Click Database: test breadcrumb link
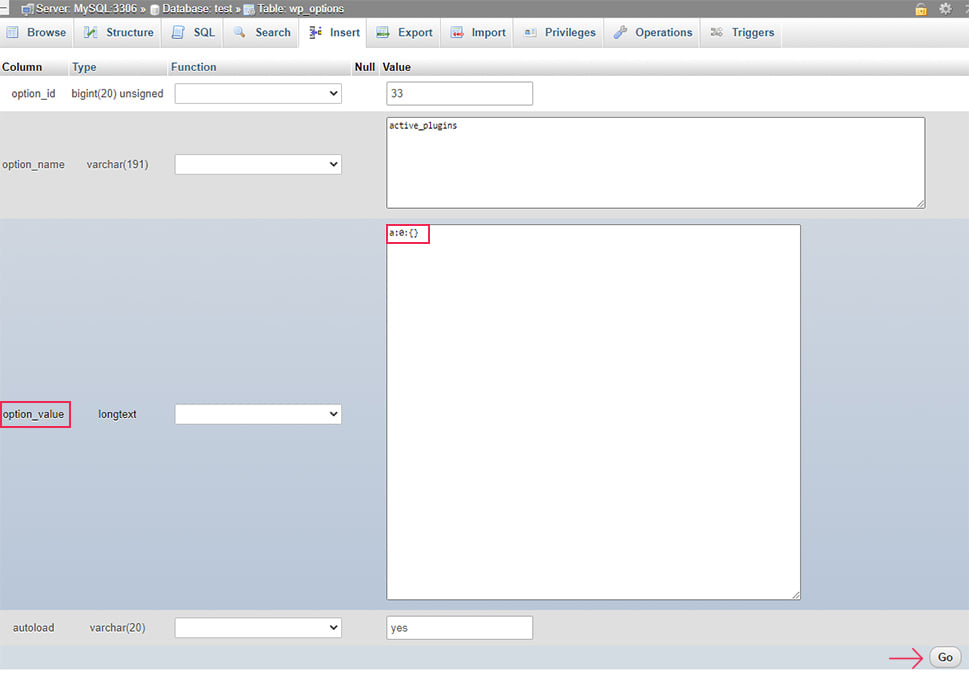This screenshot has width=969, height=676. [197, 9]
